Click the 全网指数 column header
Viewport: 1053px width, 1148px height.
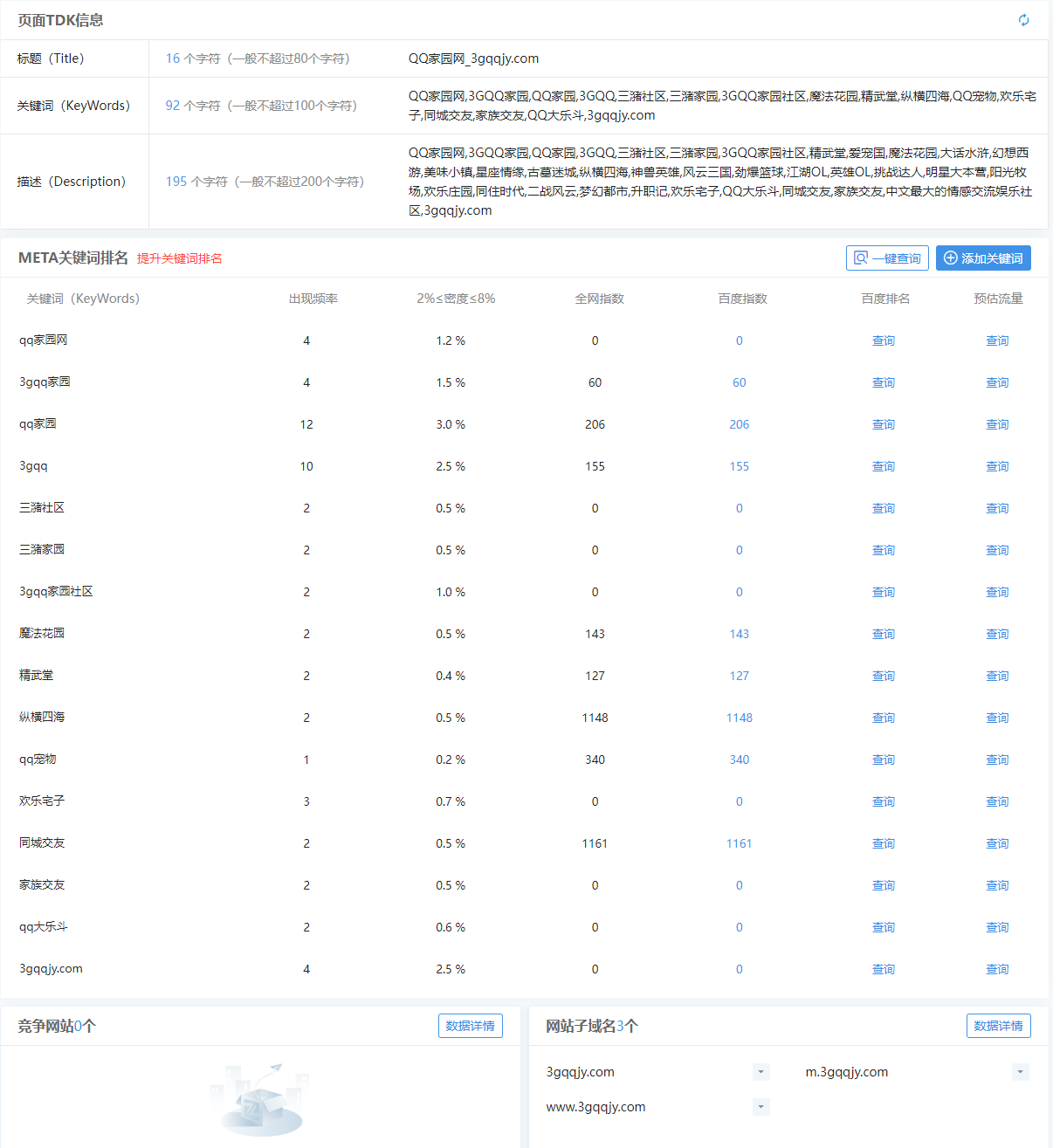(x=600, y=299)
